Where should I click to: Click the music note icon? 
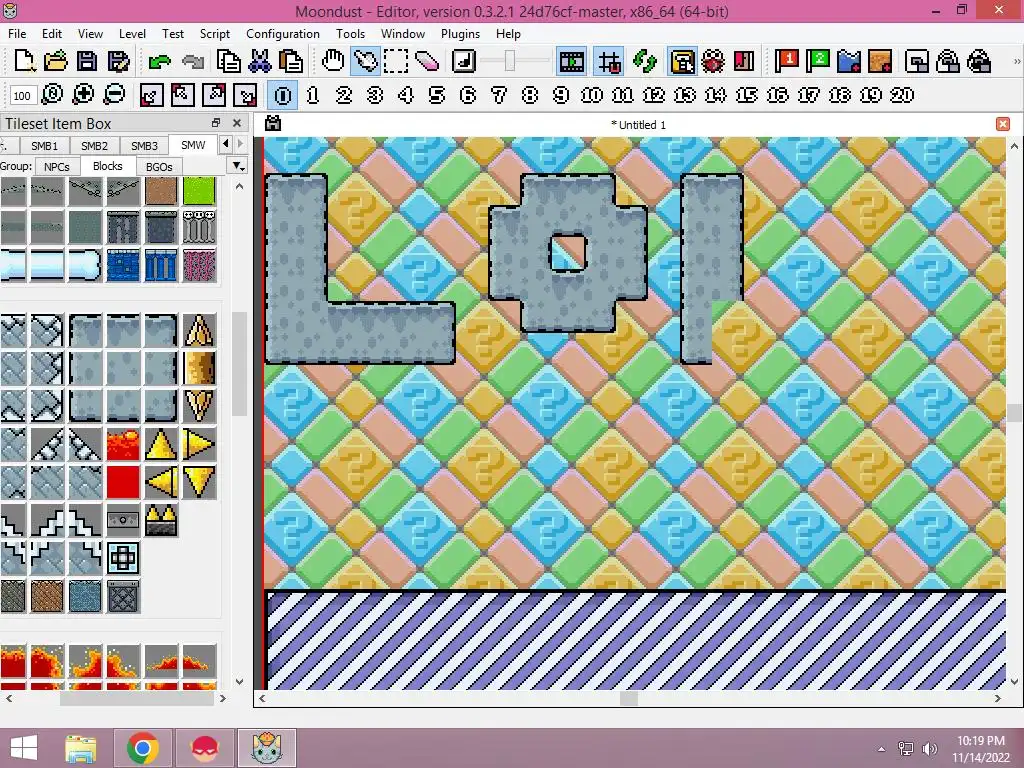[x=464, y=61]
